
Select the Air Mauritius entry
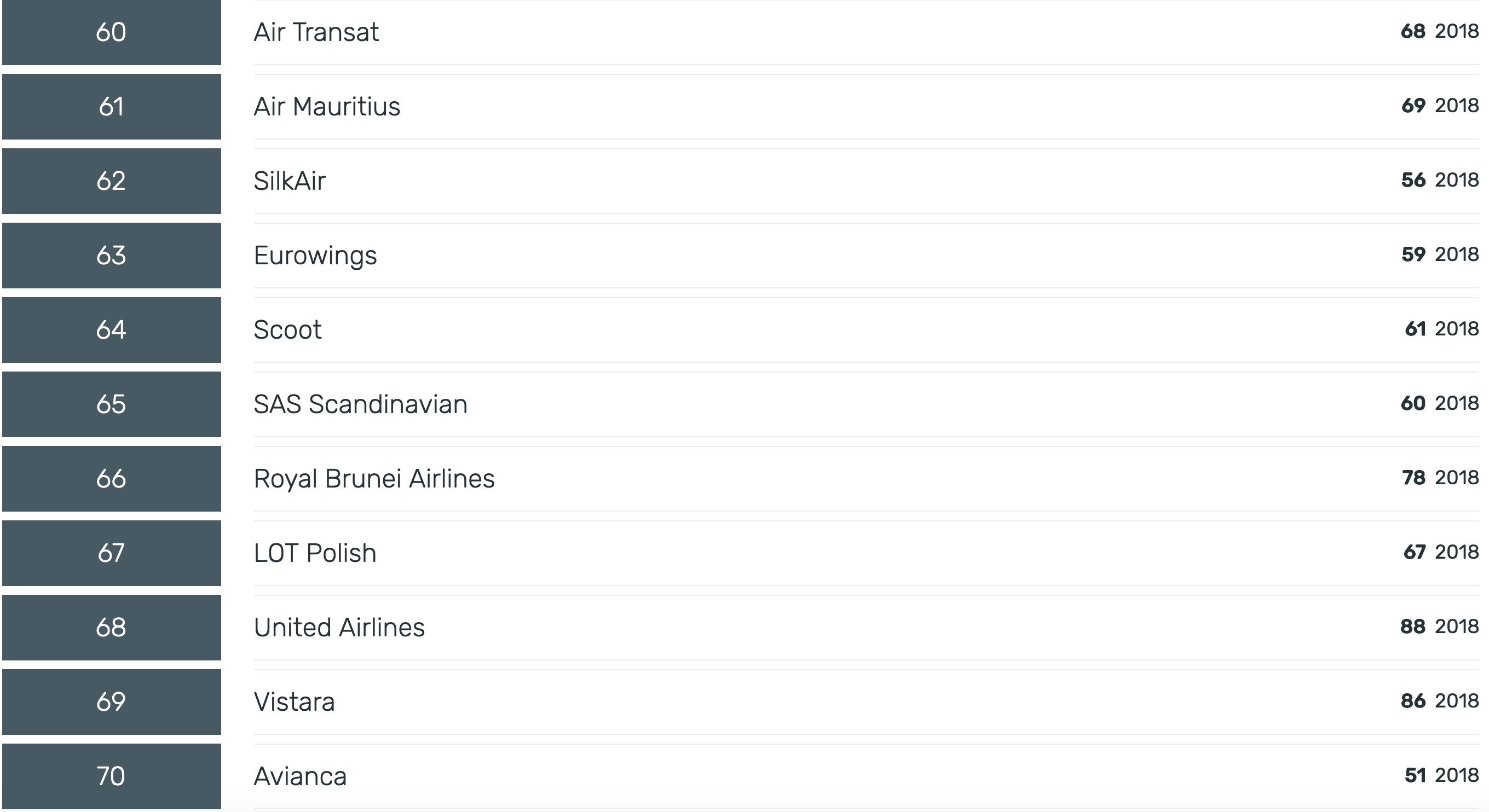tap(327, 106)
